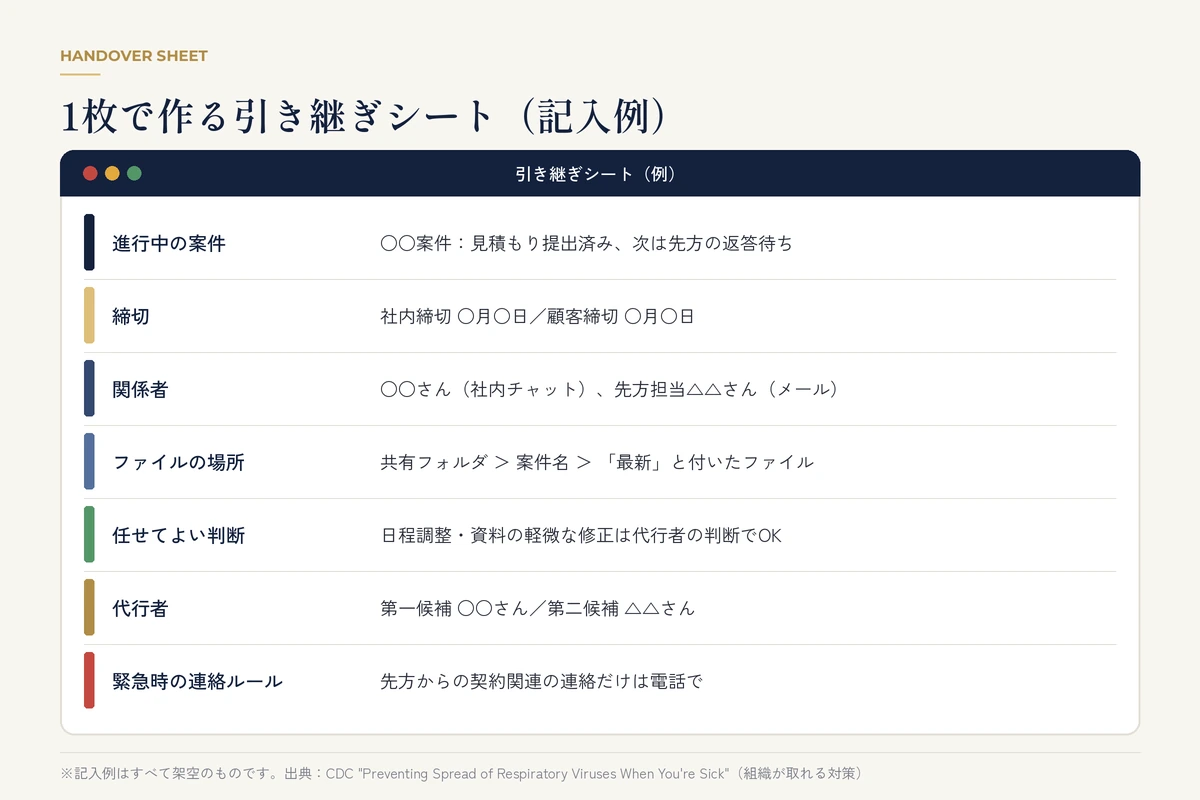Select the 進行中の案件 row label
This screenshot has height=800, width=1200.
pos(169,243)
